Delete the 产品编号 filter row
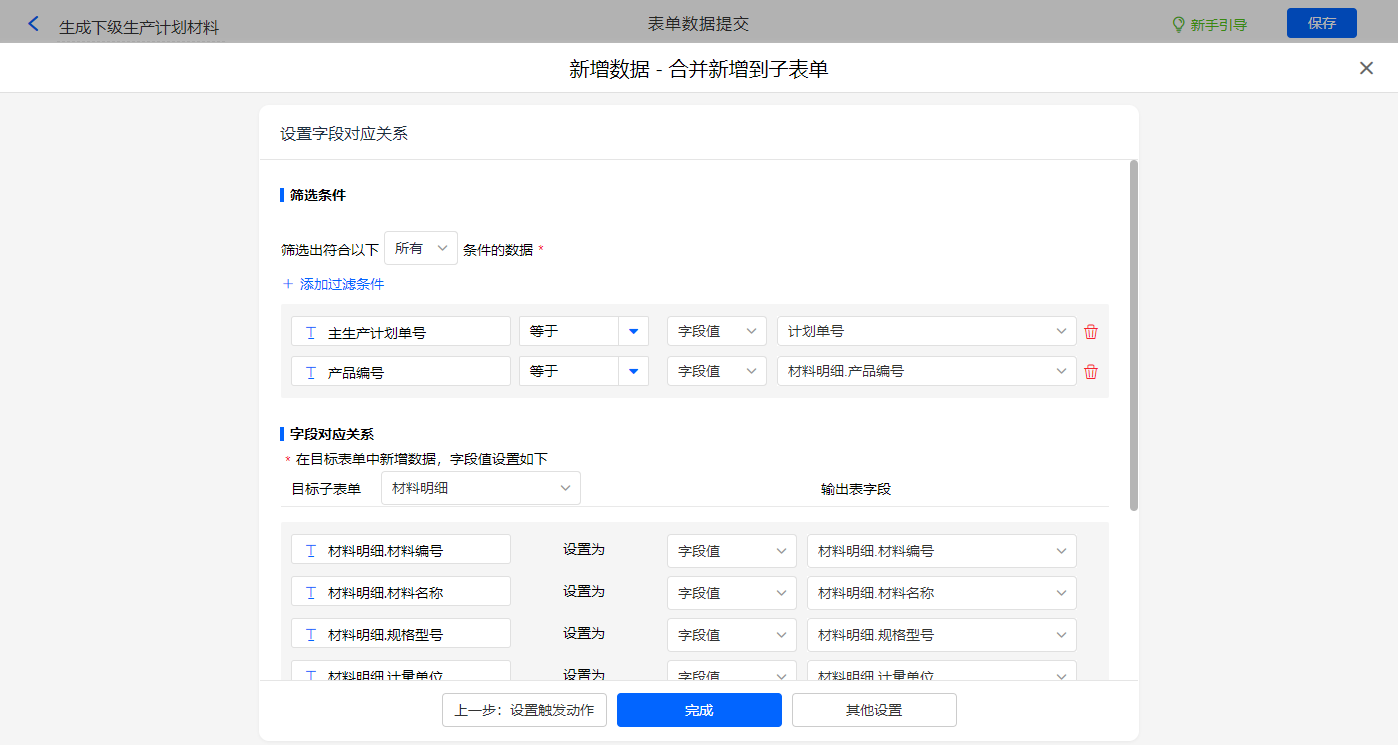The width and height of the screenshot is (1398, 745). point(1091,372)
